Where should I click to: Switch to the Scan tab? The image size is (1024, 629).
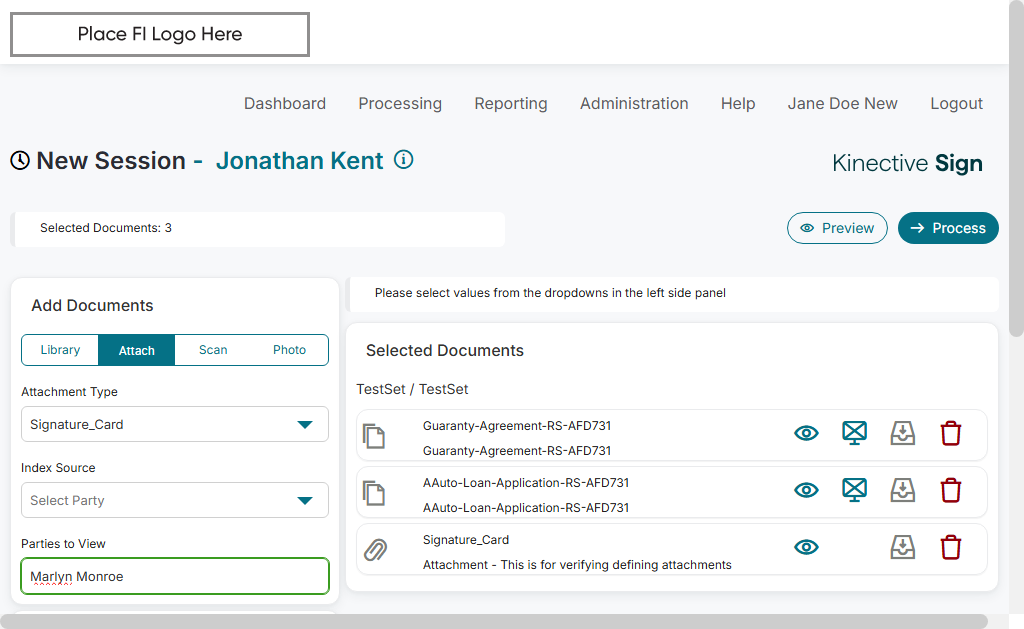[213, 350]
